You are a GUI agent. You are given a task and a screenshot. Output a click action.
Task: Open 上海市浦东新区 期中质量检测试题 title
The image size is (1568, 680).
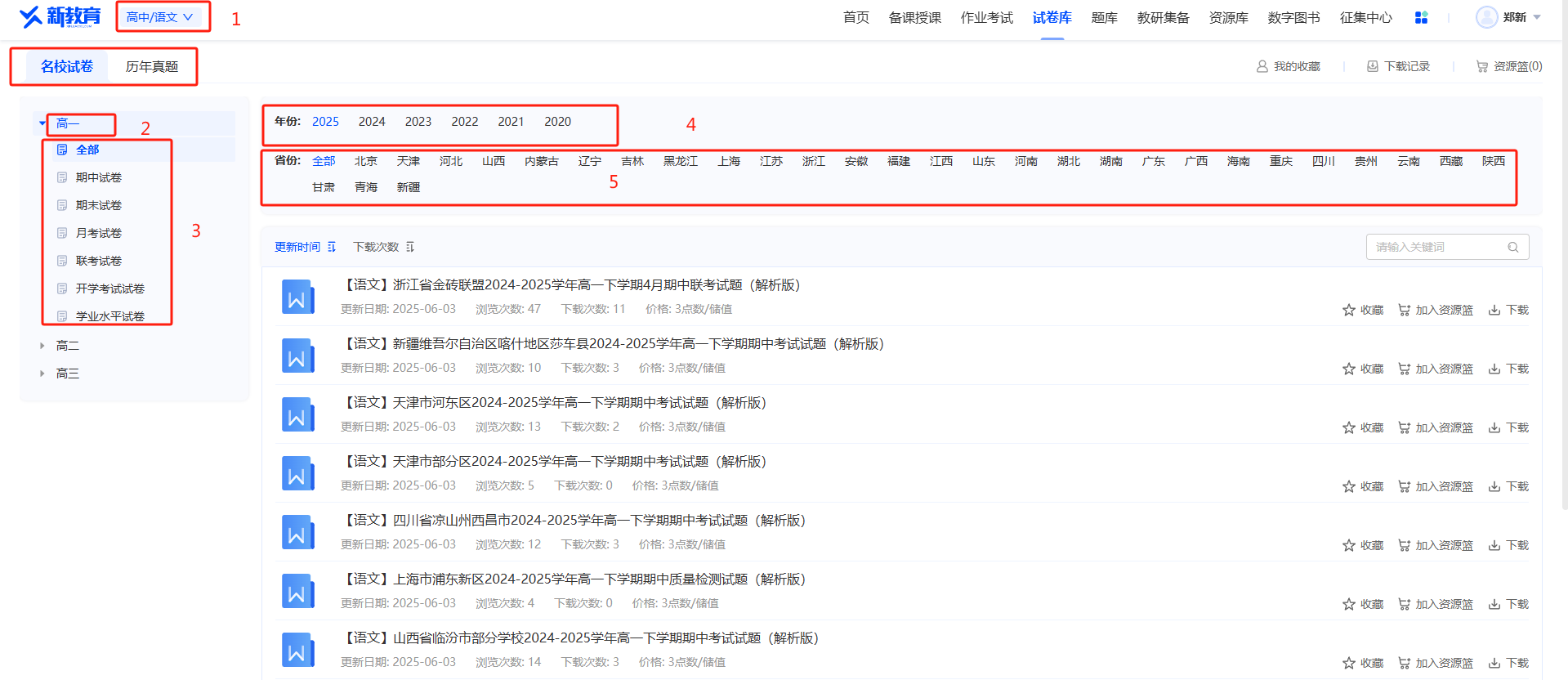pyautogui.click(x=574, y=579)
